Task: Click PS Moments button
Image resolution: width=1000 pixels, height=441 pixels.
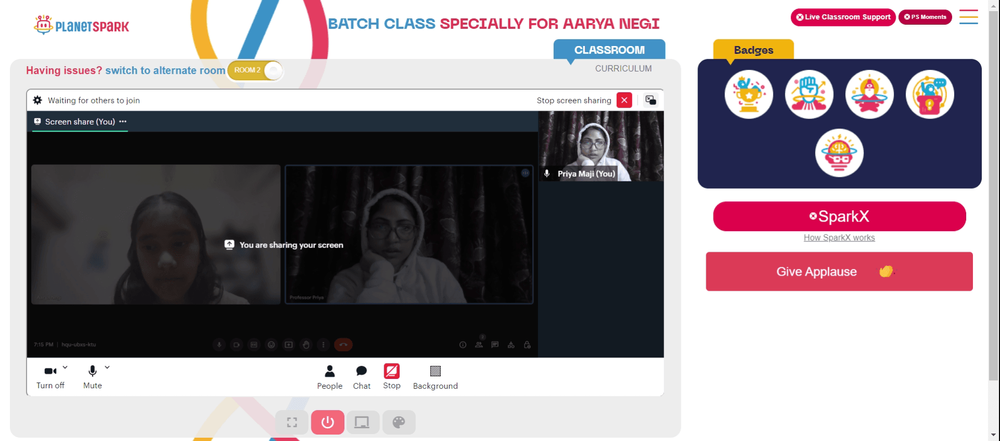Action: coord(925,17)
